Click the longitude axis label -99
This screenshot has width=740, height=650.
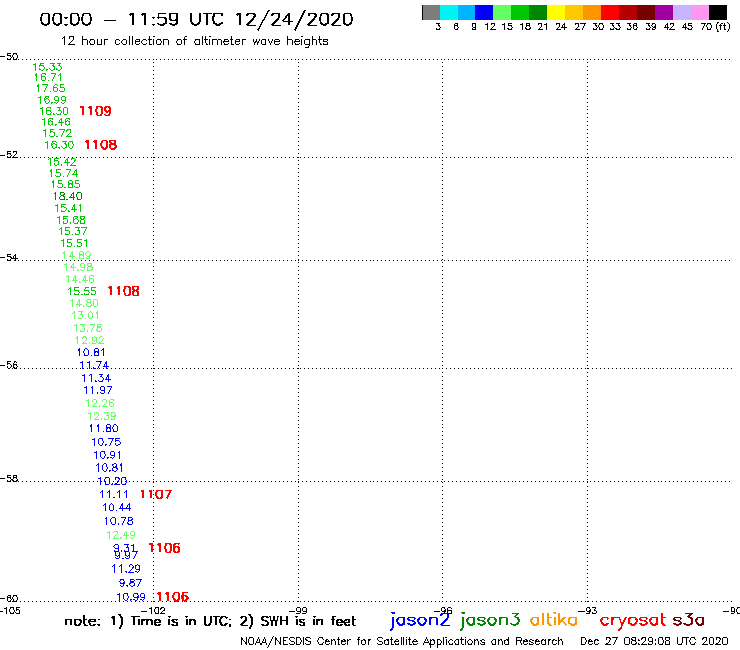point(298,611)
